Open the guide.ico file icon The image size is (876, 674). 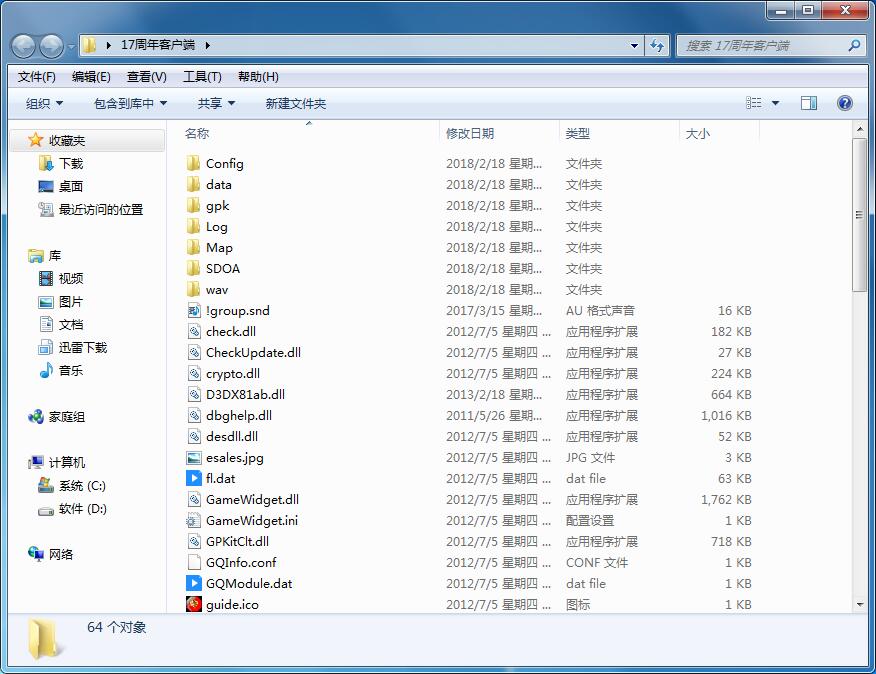[x=194, y=604]
